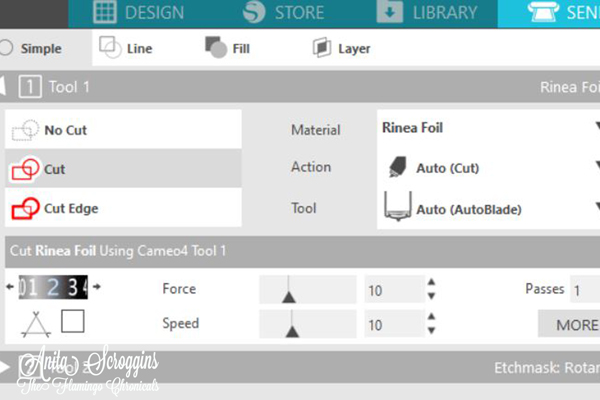Decrease Speed with down arrow
This screenshot has width=600, height=400.
click(x=431, y=330)
